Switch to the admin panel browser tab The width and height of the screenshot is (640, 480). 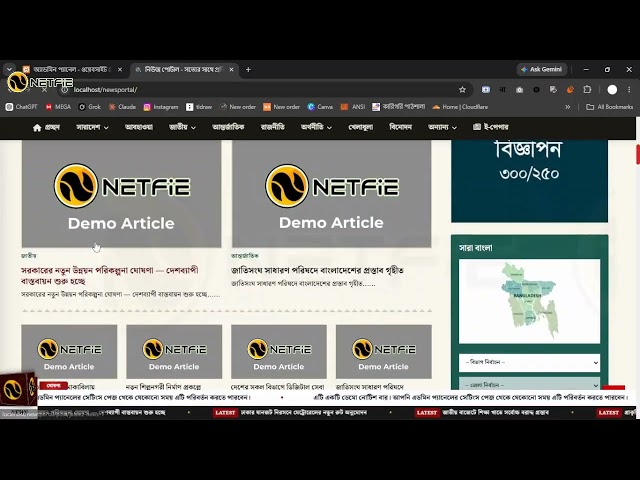[x=73, y=70]
